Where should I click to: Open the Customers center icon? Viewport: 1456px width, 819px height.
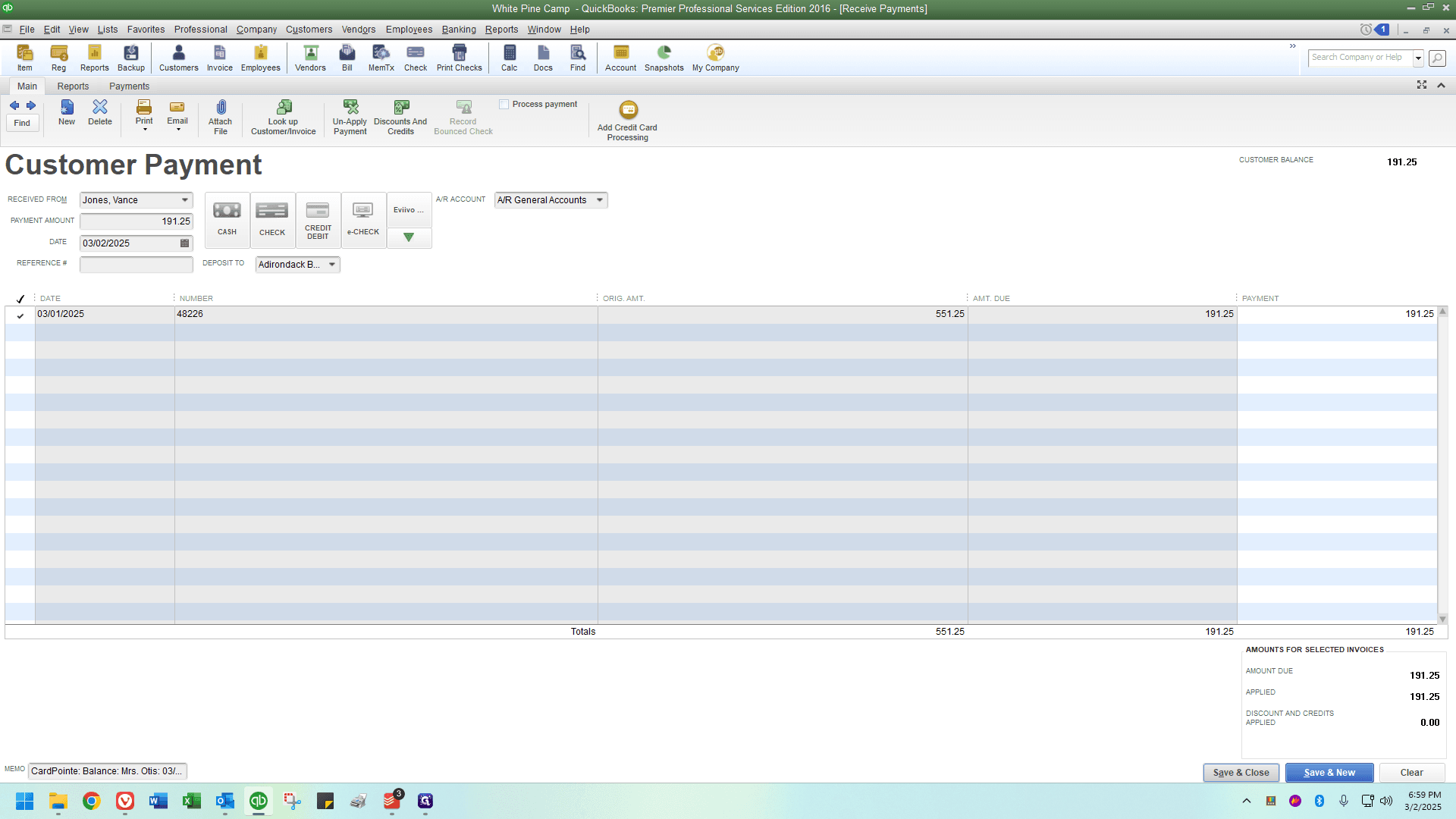(x=179, y=58)
